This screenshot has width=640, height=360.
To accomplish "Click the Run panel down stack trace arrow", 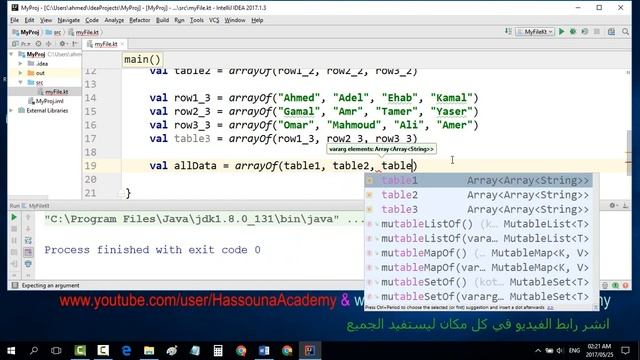I will click(x=28, y=229).
